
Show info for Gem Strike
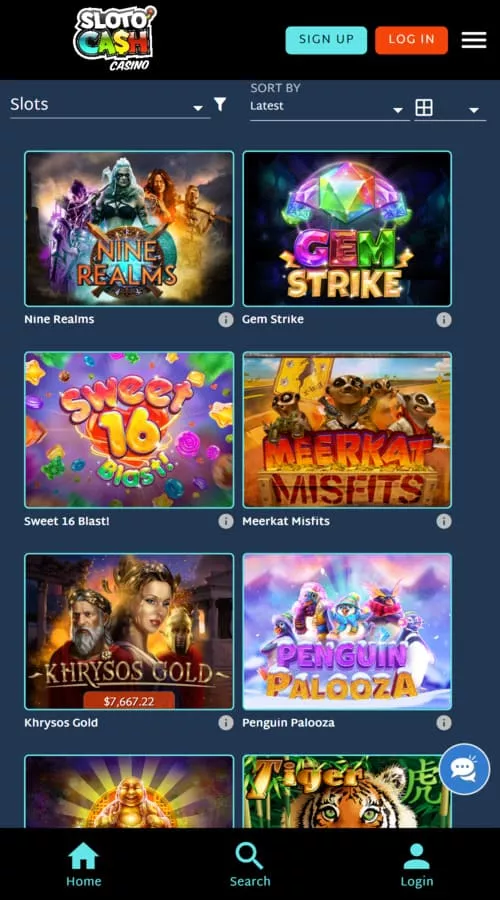[444, 320]
